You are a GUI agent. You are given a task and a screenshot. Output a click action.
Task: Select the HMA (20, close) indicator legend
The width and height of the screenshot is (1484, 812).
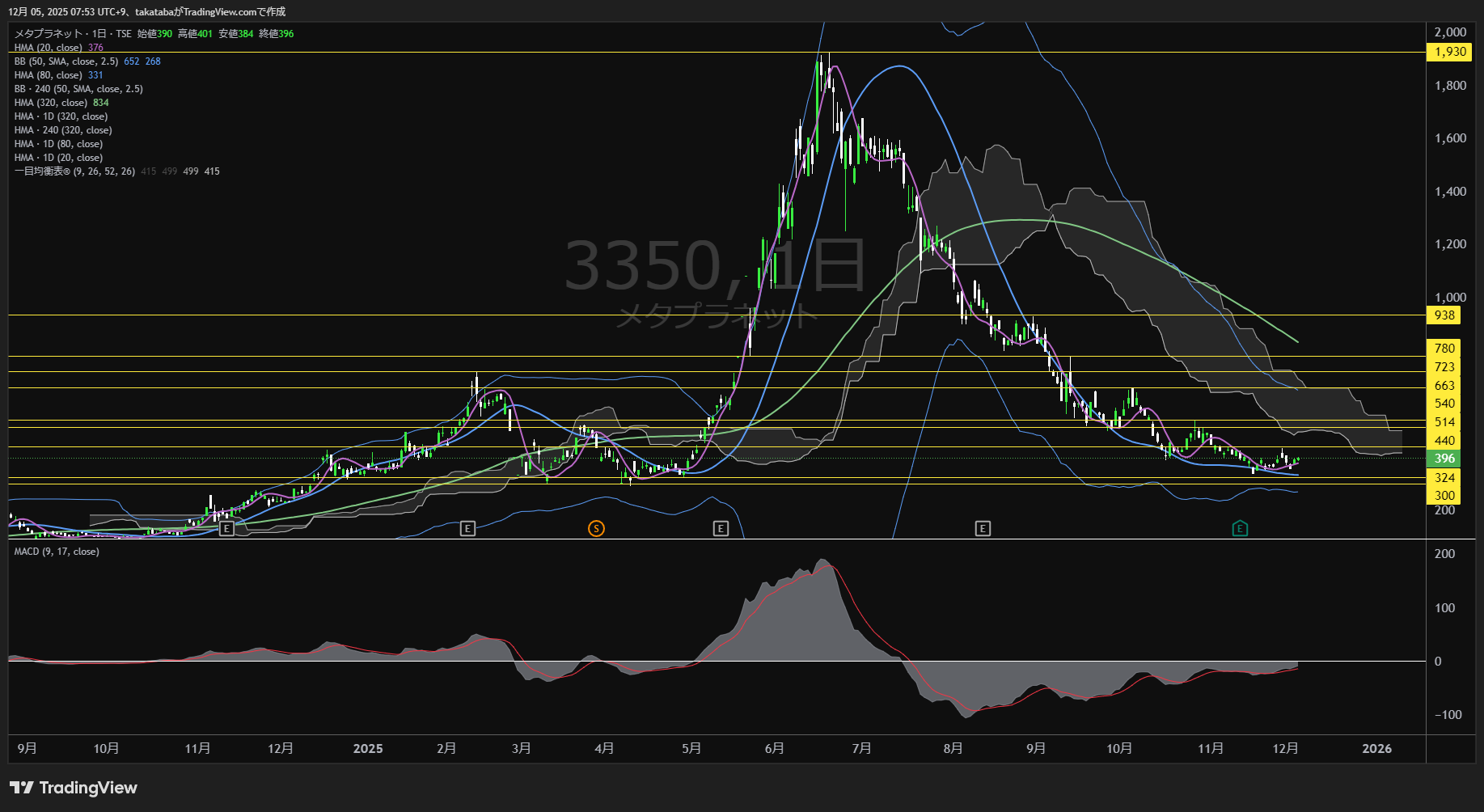click(49, 48)
